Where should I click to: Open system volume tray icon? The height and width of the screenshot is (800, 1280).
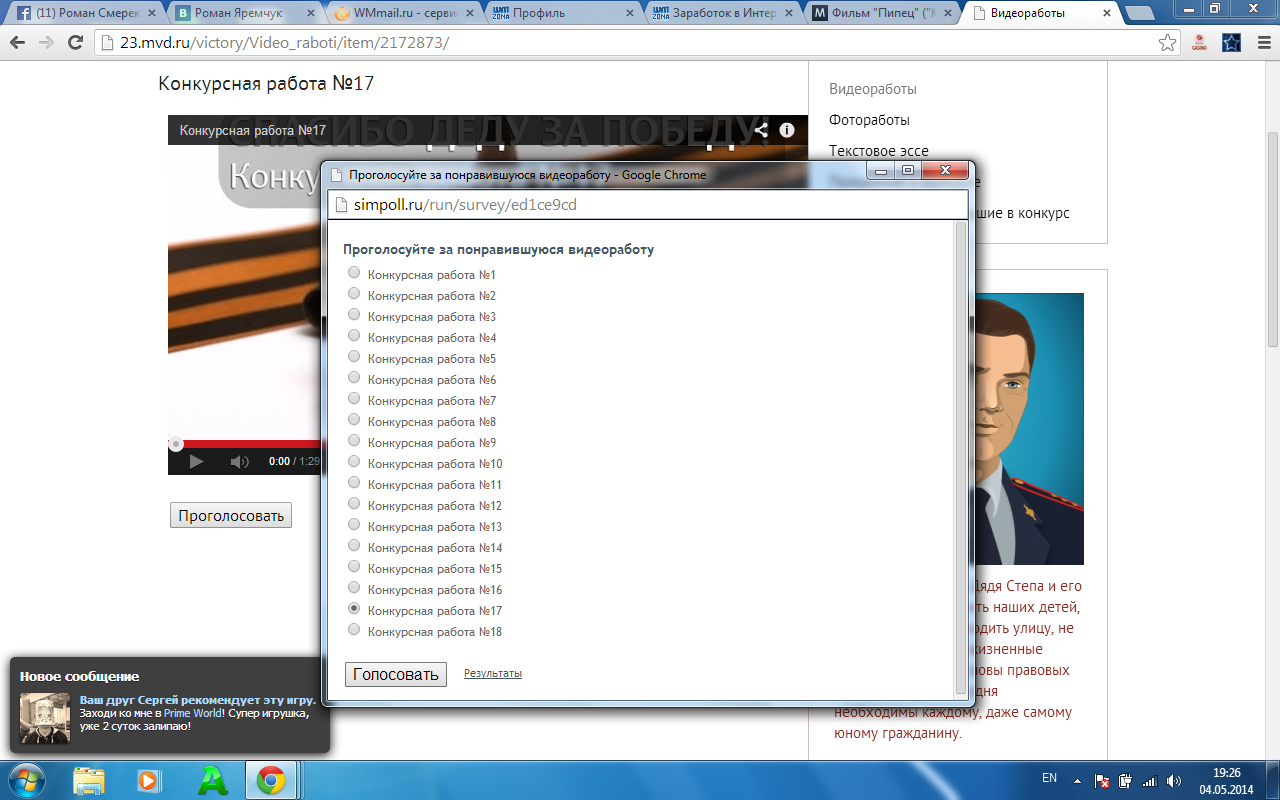[x=1174, y=780]
